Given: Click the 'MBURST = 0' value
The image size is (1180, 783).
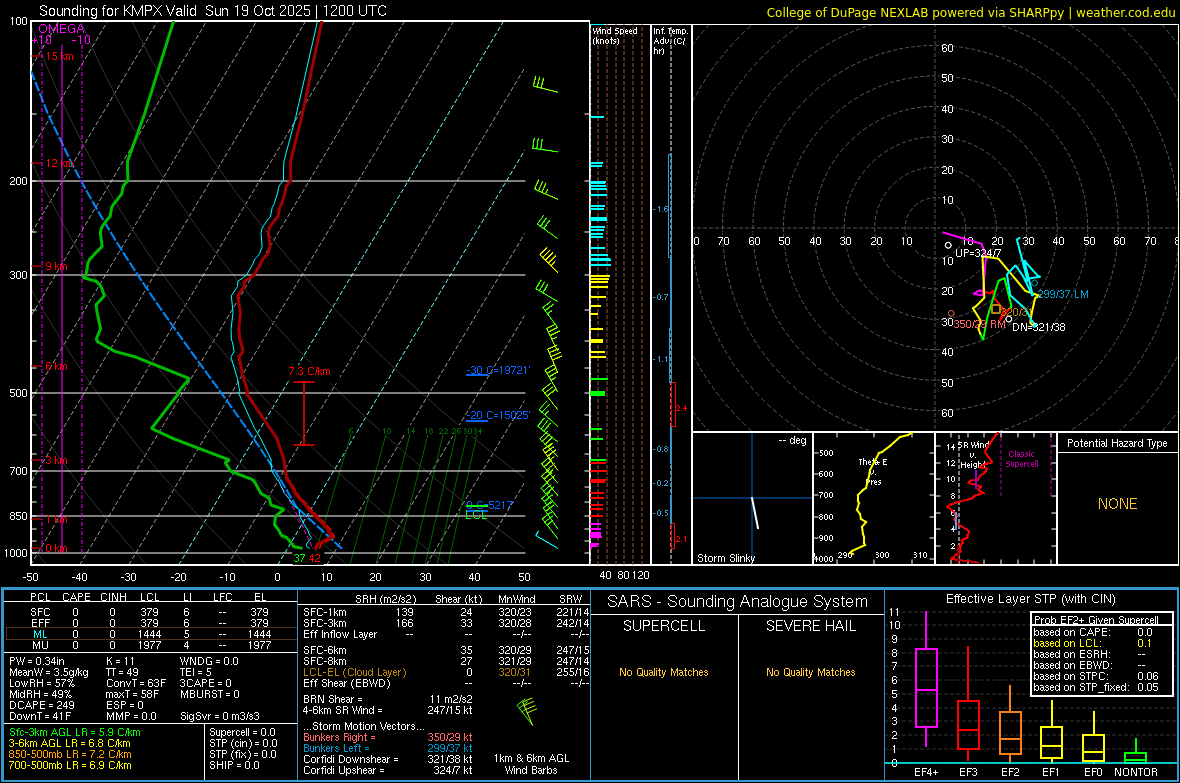Looking at the screenshot, I should point(210,694).
